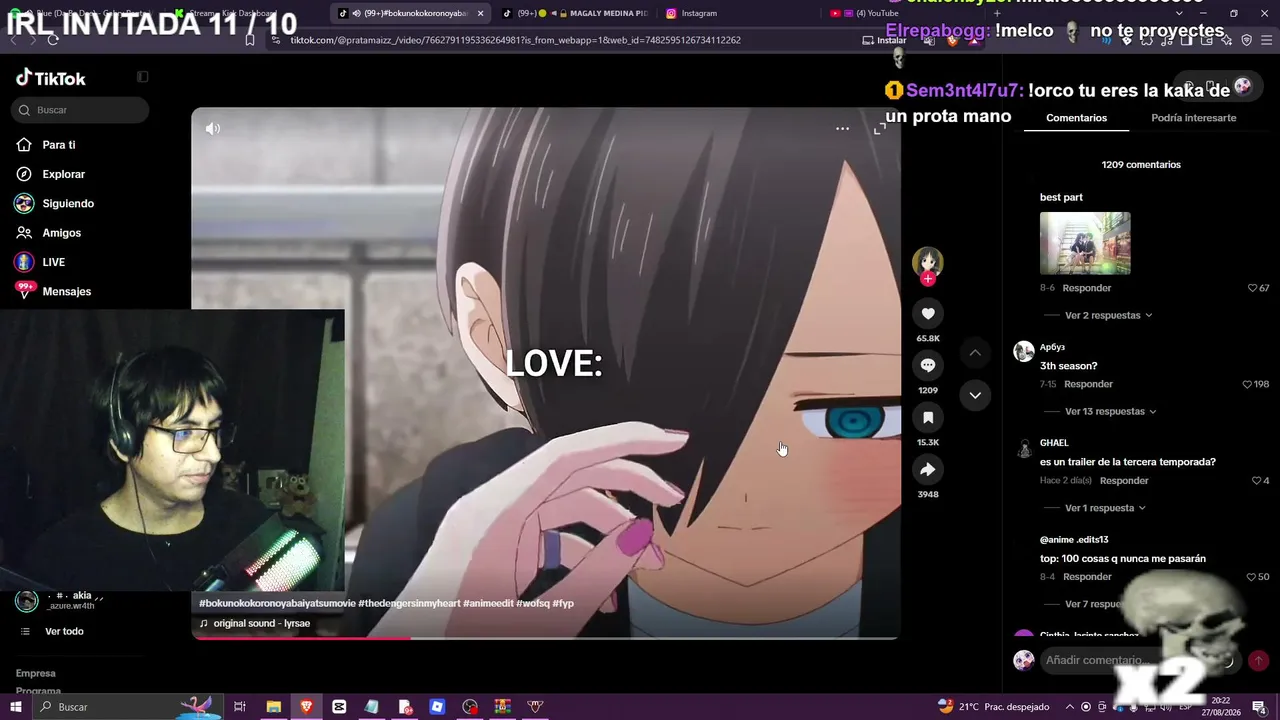
Task: Switch to the Podría interesarte tab
Action: [1193, 118]
